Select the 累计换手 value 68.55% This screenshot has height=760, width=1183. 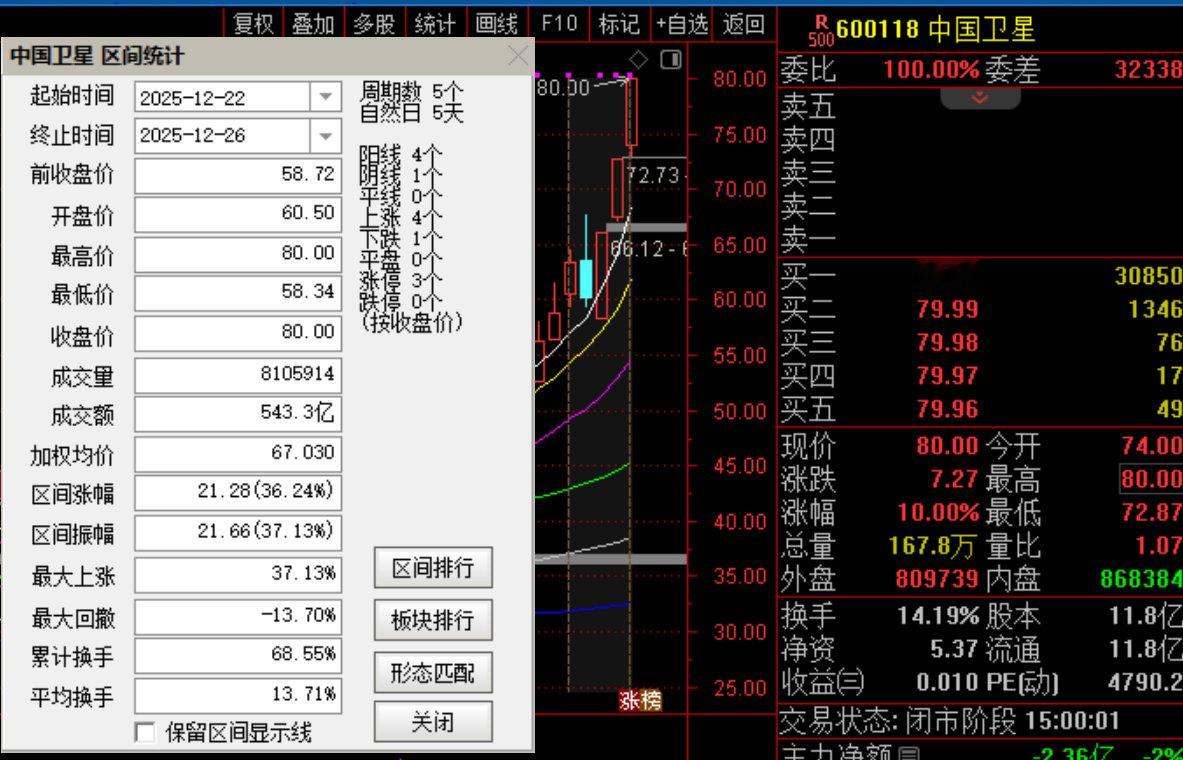tap(238, 654)
